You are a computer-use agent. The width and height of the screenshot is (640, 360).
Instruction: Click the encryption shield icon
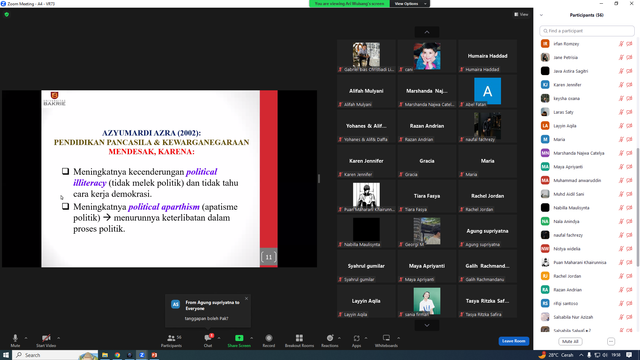(x=7, y=14)
